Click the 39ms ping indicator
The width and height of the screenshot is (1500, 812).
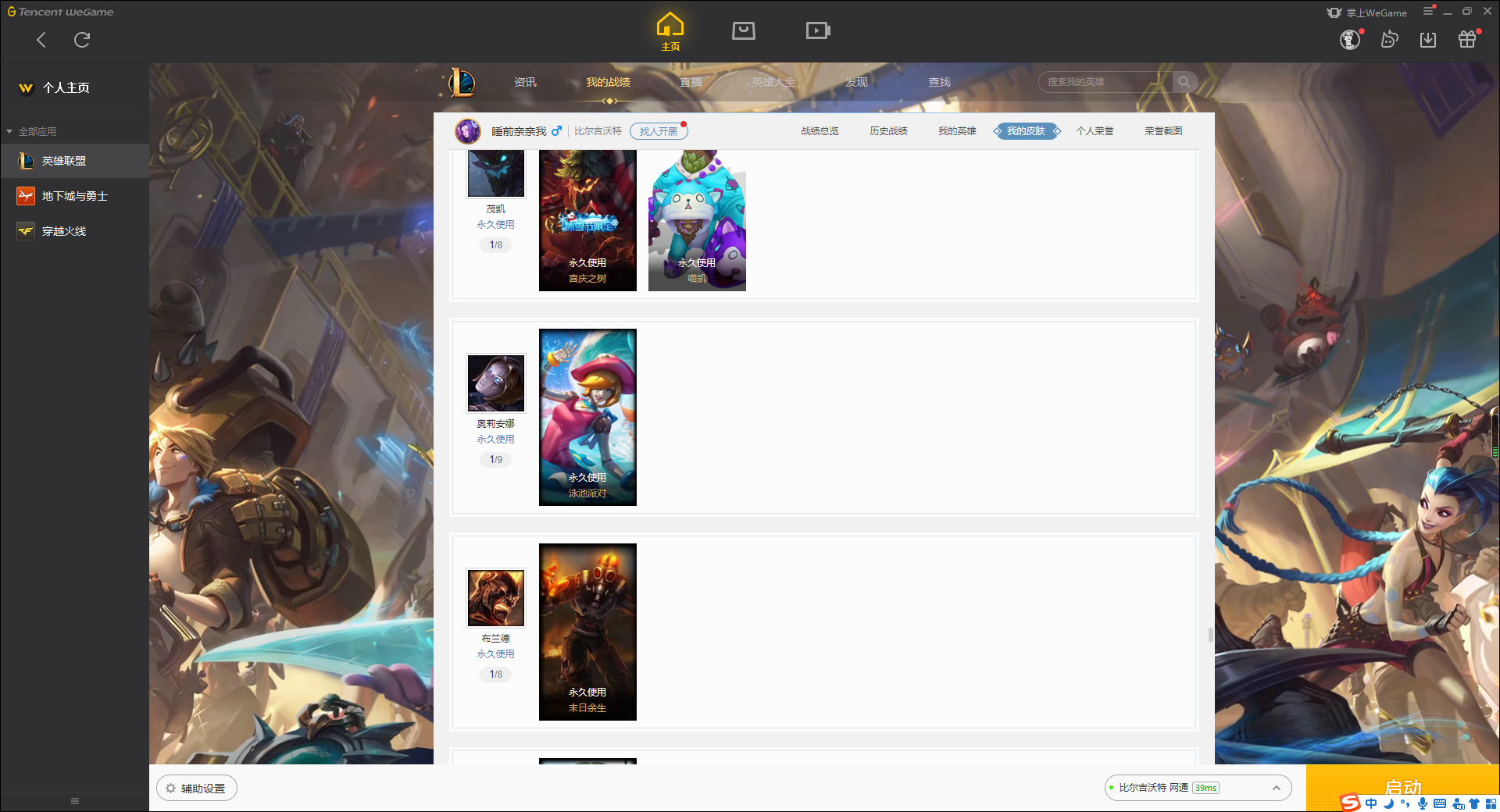point(1205,788)
